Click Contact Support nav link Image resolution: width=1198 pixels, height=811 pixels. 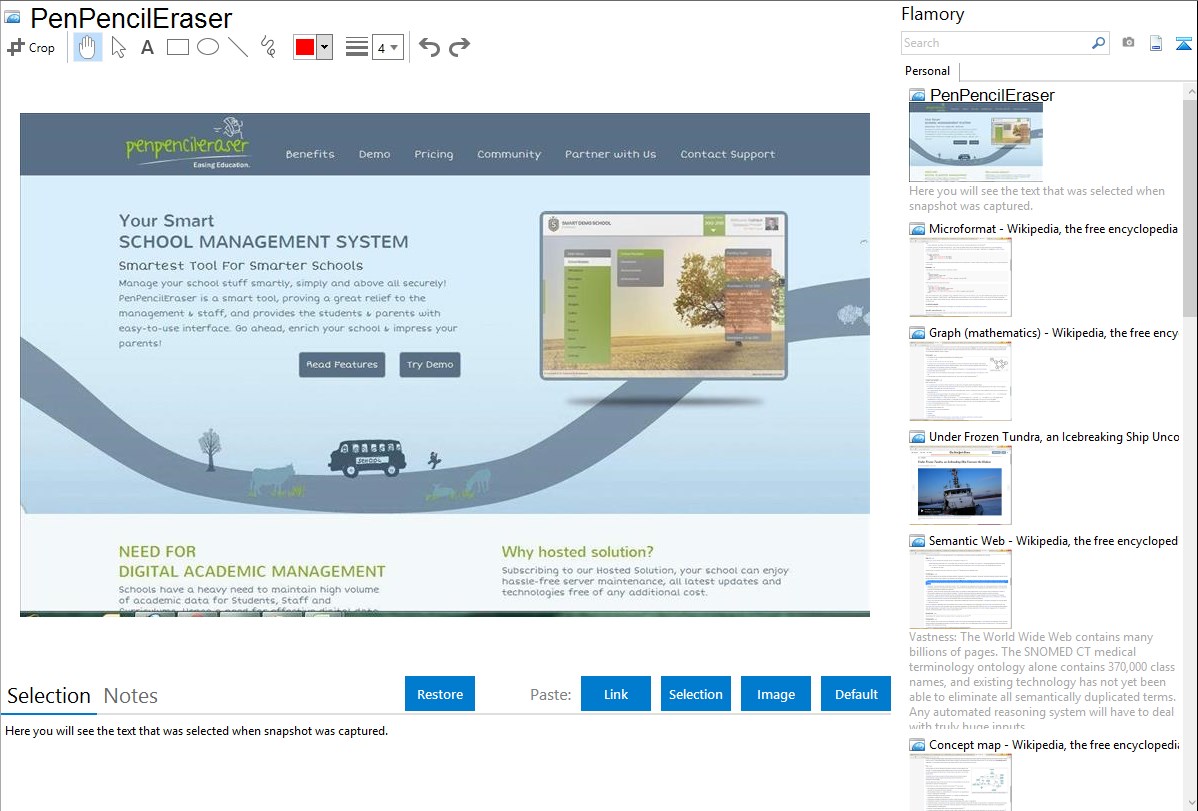coord(727,154)
